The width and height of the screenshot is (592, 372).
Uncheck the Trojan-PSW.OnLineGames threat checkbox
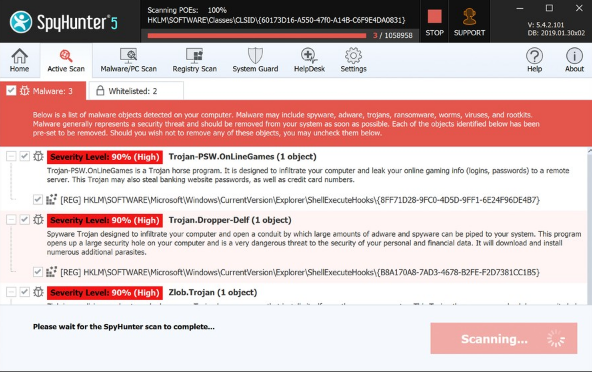pyautogui.click(x=25, y=156)
